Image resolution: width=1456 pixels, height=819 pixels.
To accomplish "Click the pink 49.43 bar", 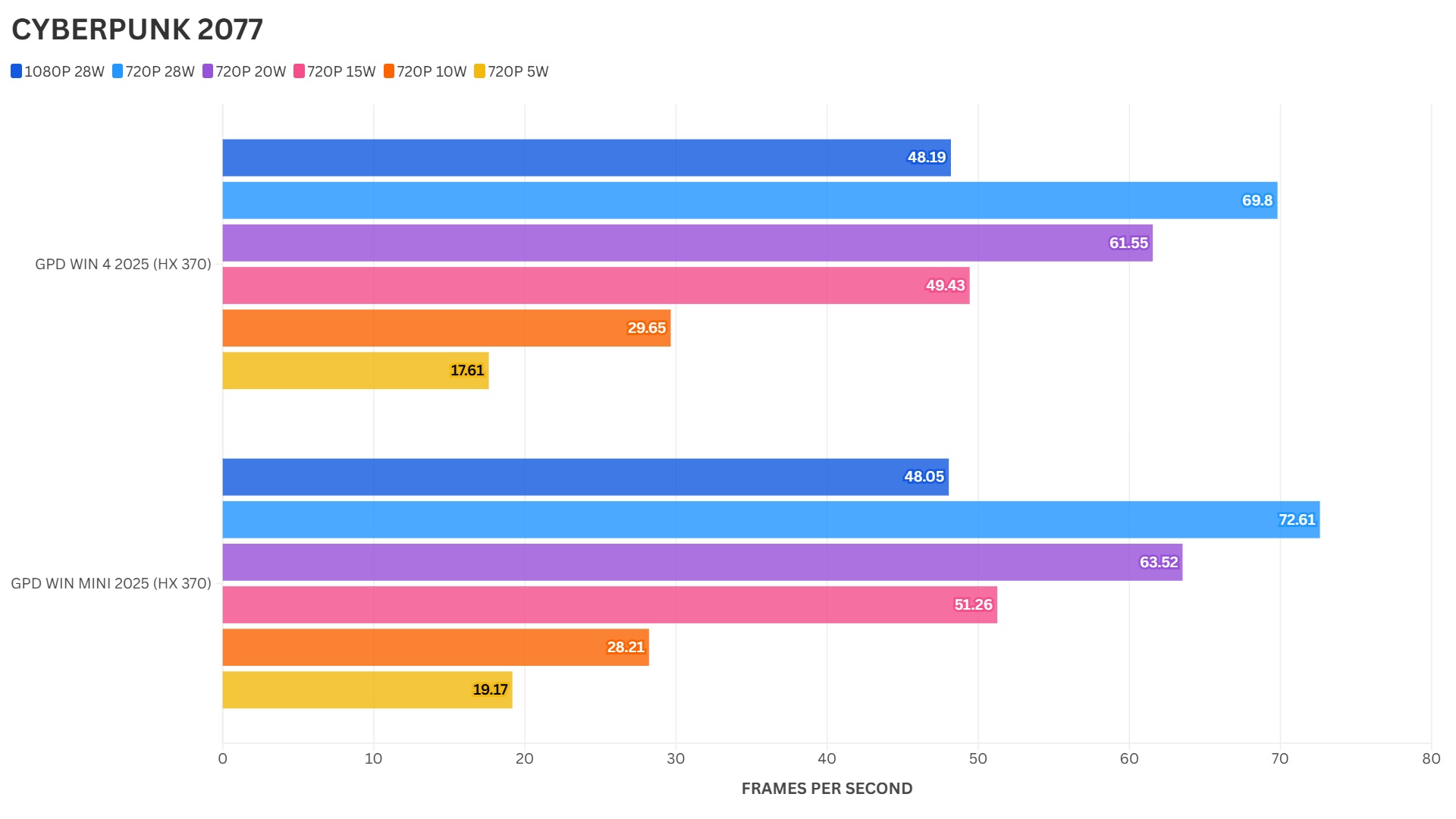I will (595, 285).
